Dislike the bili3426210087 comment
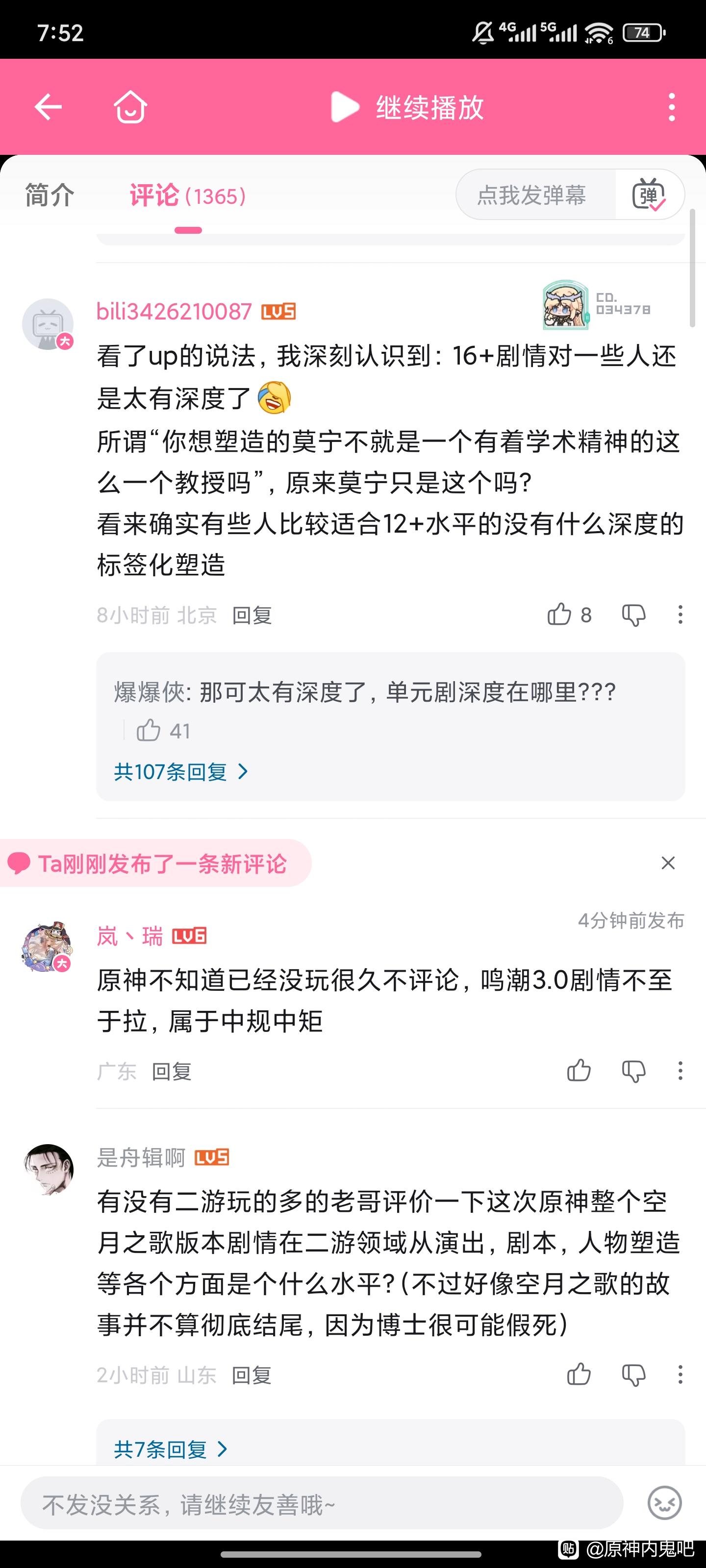 coord(633,615)
